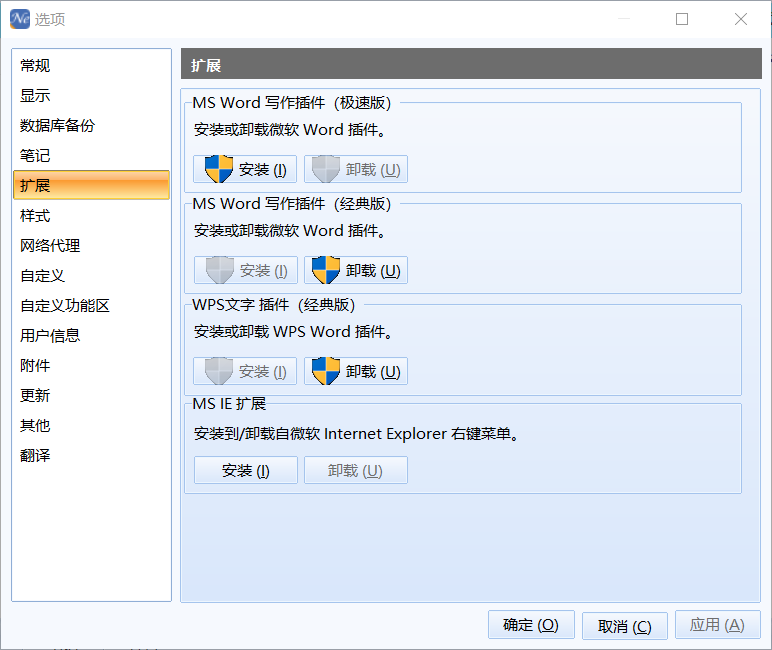Click greyed 安装 button for WPS文字 plugin
The image size is (772, 650).
245,371
